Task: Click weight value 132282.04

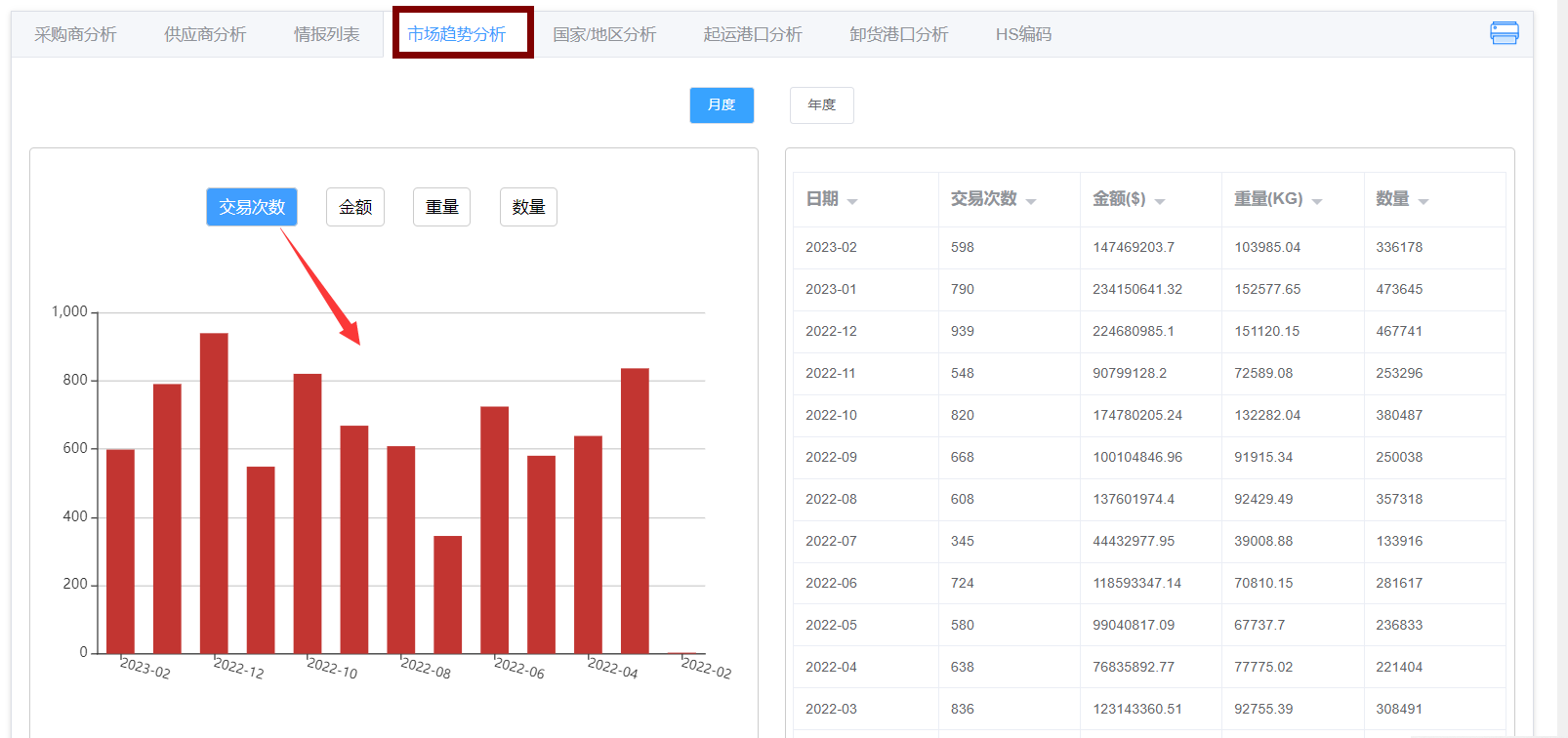Action: click(1267, 415)
